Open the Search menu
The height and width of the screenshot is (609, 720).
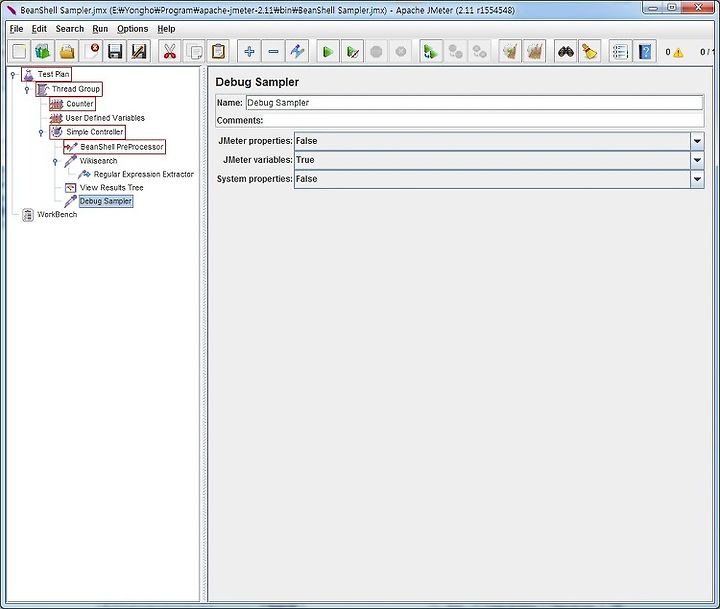(x=70, y=29)
